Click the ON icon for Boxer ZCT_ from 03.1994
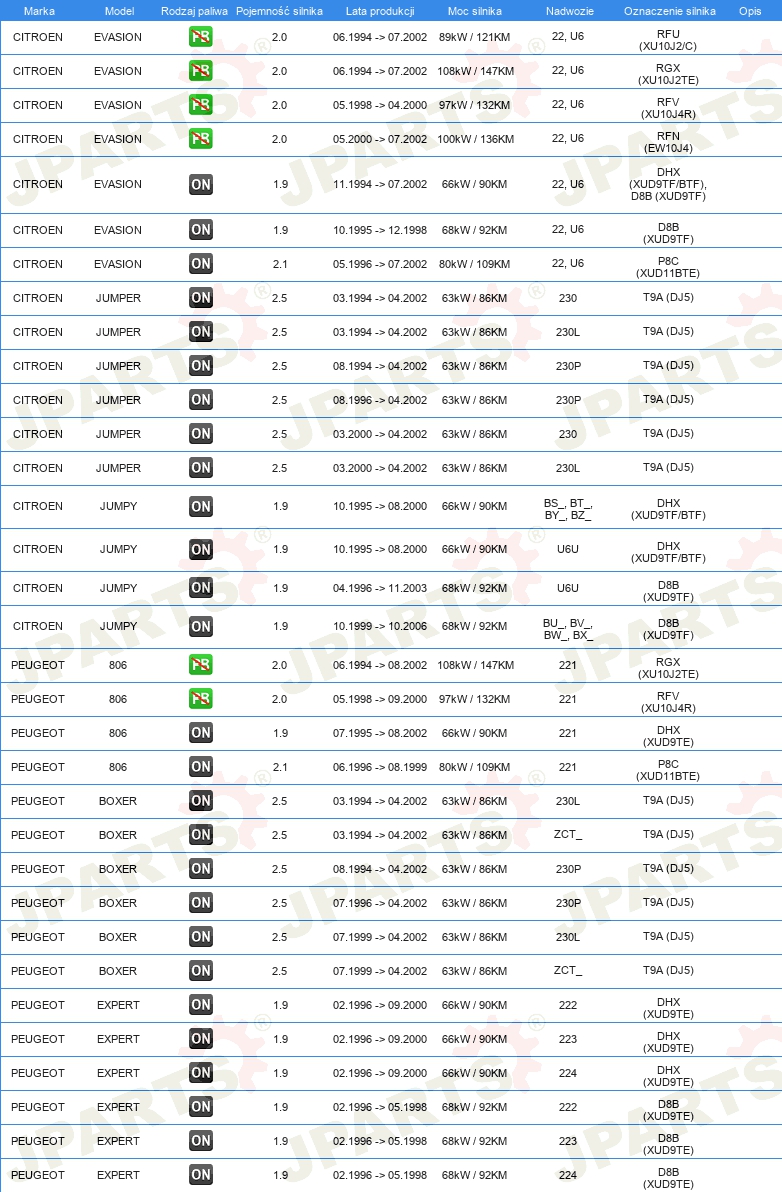782x1192 pixels. [201, 835]
